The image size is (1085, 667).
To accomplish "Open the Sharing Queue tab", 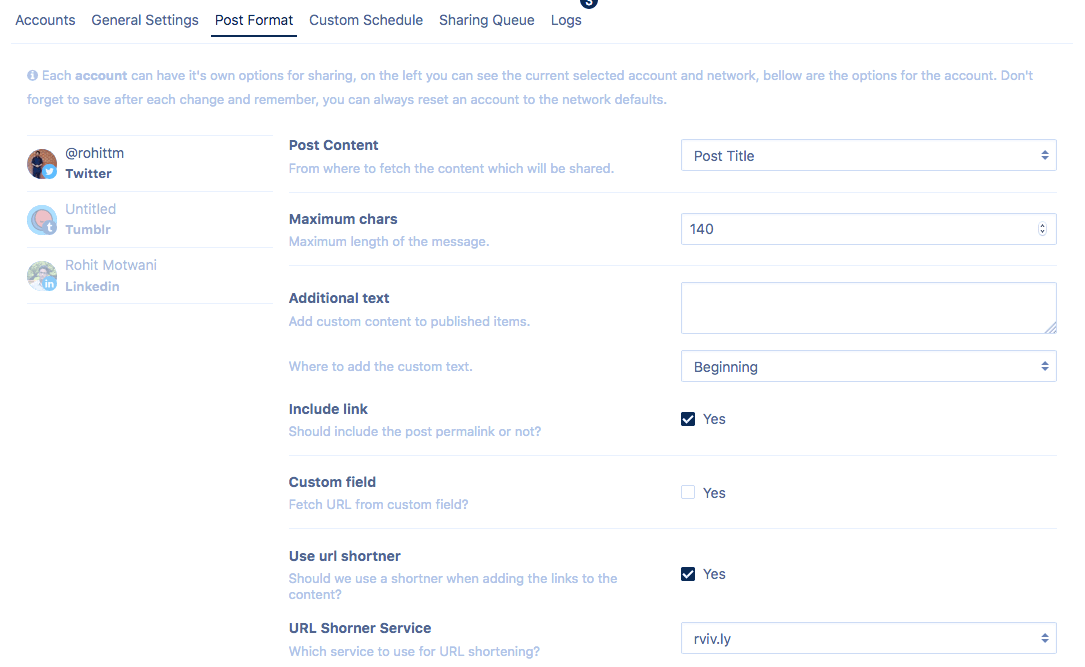I will pos(487,20).
